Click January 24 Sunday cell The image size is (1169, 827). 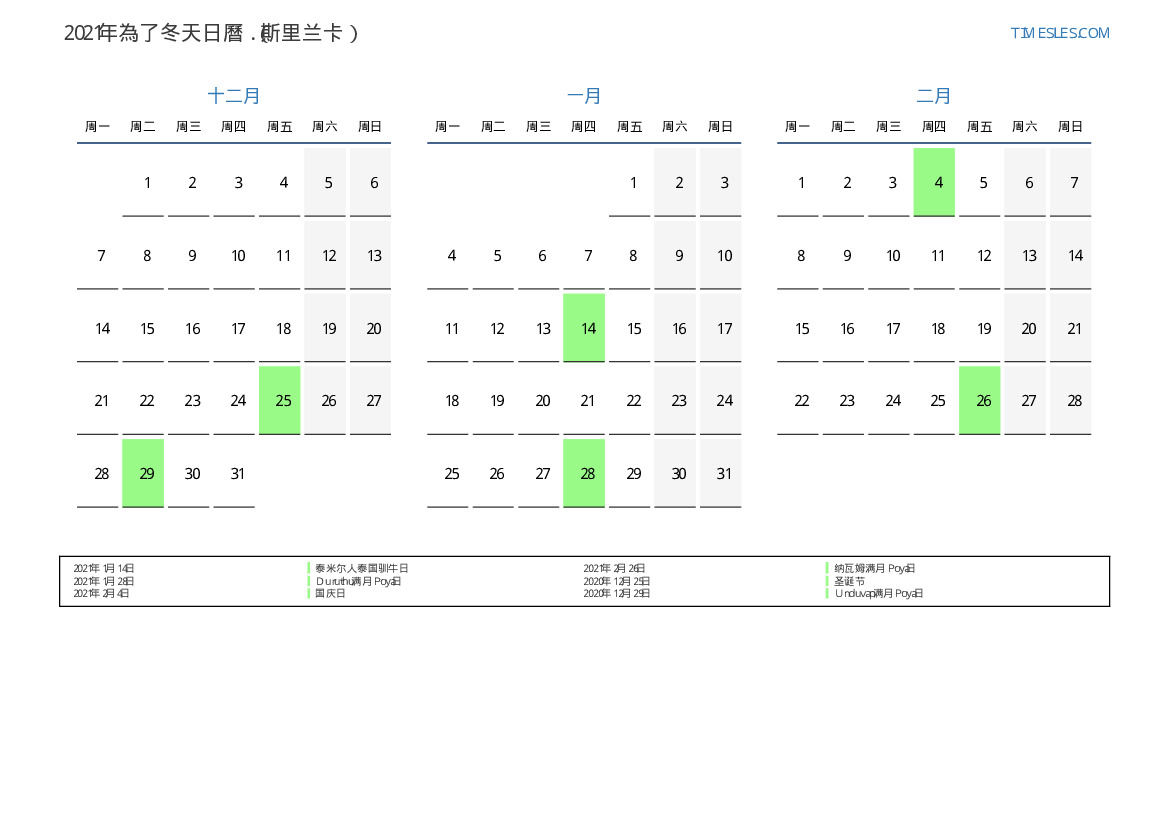(x=720, y=400)
